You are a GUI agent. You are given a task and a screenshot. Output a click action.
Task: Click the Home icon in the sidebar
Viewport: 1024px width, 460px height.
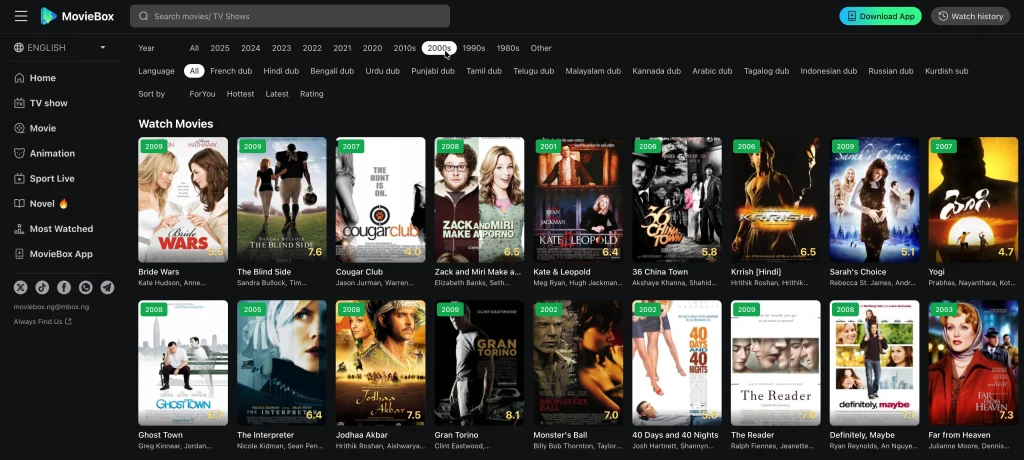pyautogui.click(x=19, y=78)
